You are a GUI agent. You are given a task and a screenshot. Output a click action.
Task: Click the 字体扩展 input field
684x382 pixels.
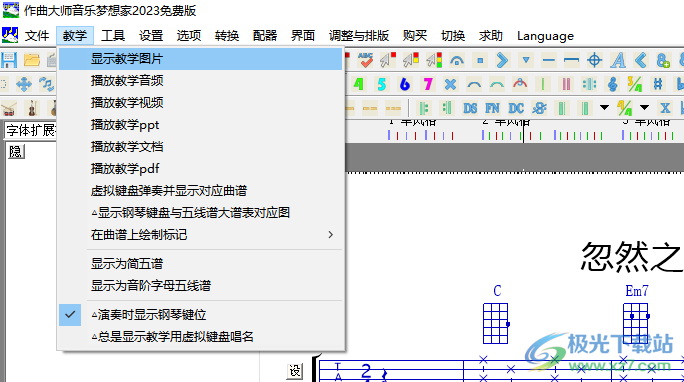click(x=31, y=130)
